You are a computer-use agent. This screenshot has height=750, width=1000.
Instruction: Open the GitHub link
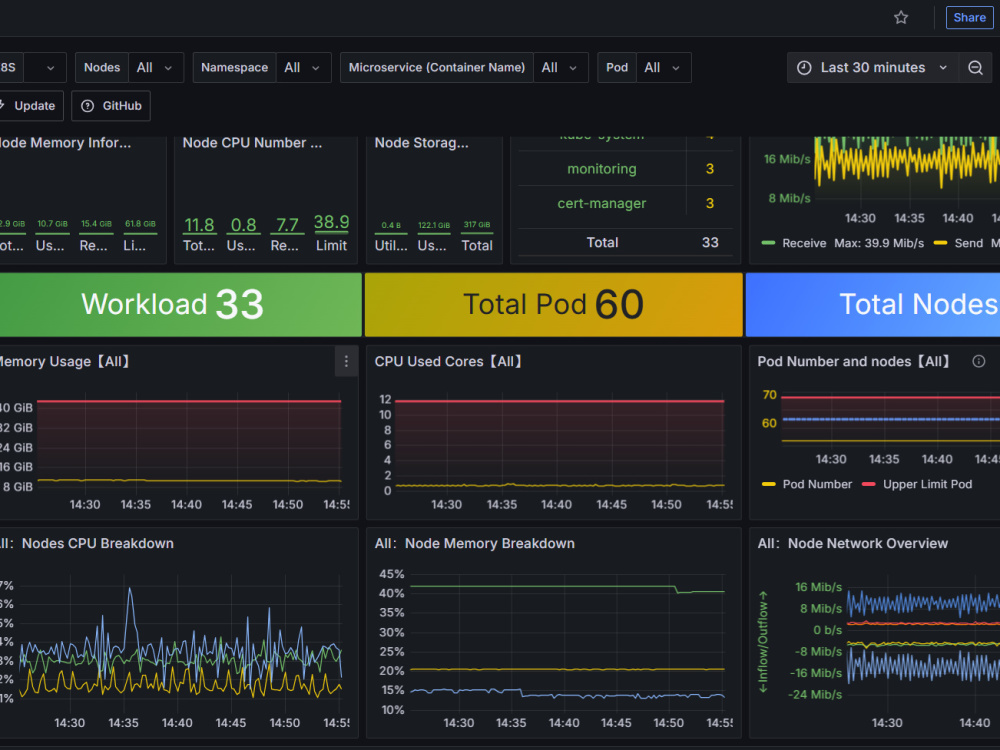tap(111, 106)
